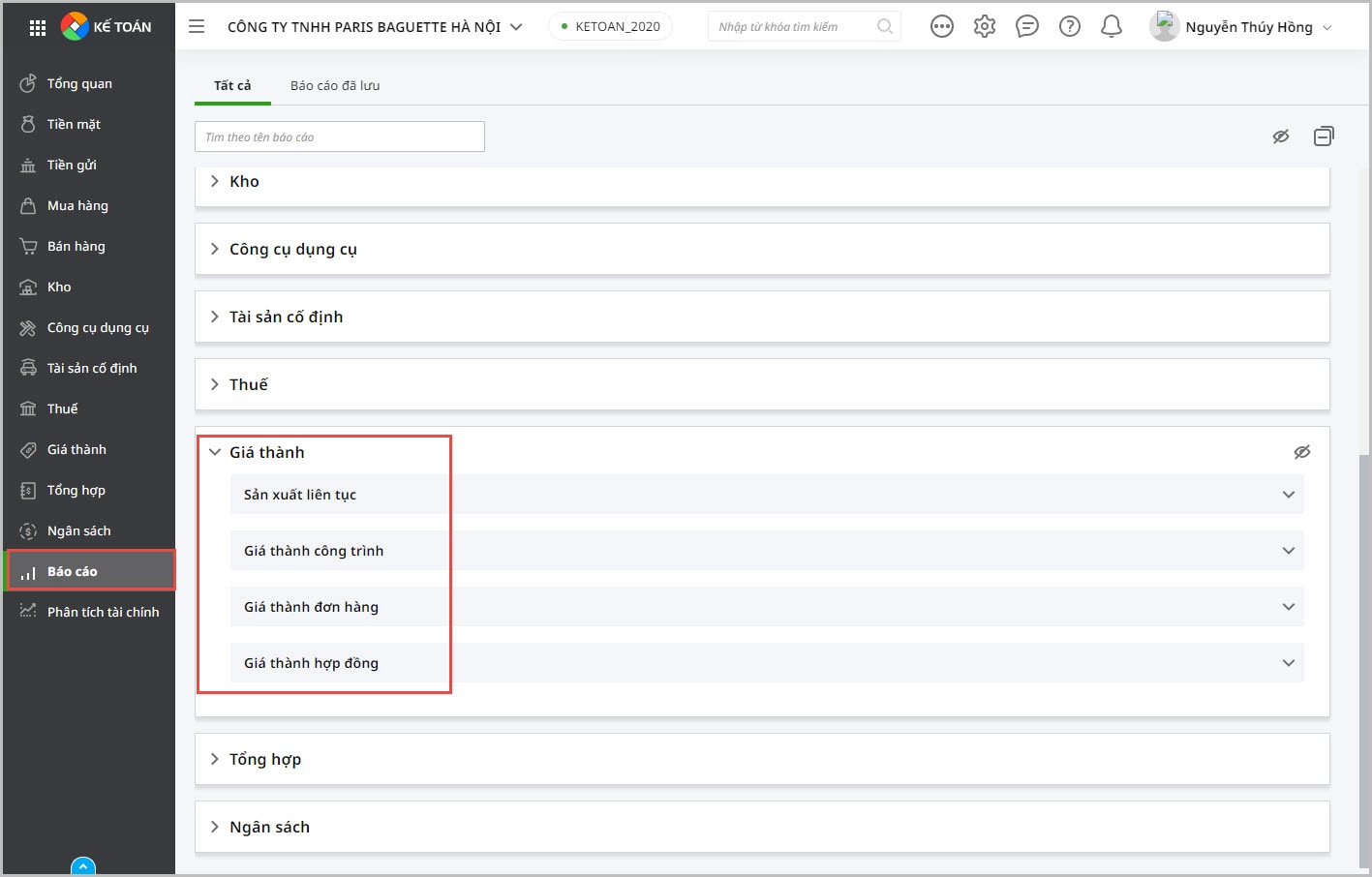Click the help question mark icon

tap(1069, 26)
